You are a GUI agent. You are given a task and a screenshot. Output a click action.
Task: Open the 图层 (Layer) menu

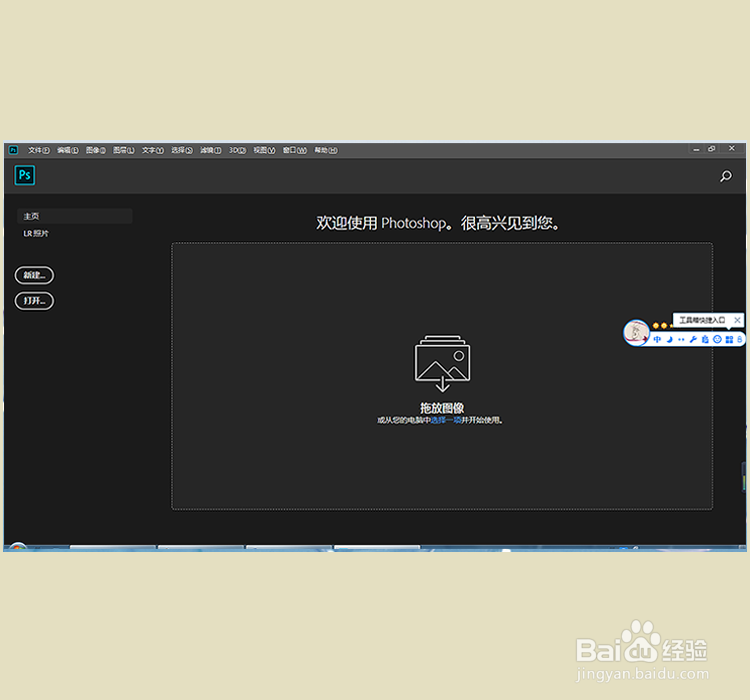(124, 150)
